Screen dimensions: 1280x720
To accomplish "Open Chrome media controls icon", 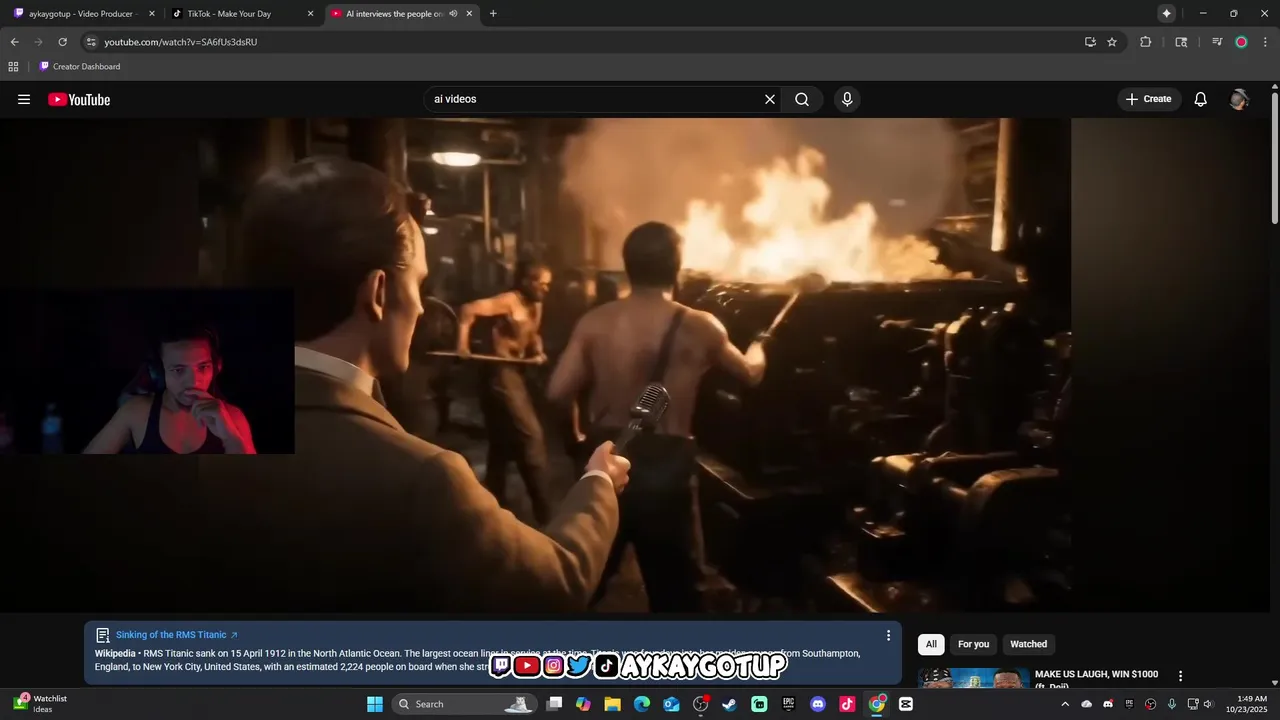I will point(1217,42).
